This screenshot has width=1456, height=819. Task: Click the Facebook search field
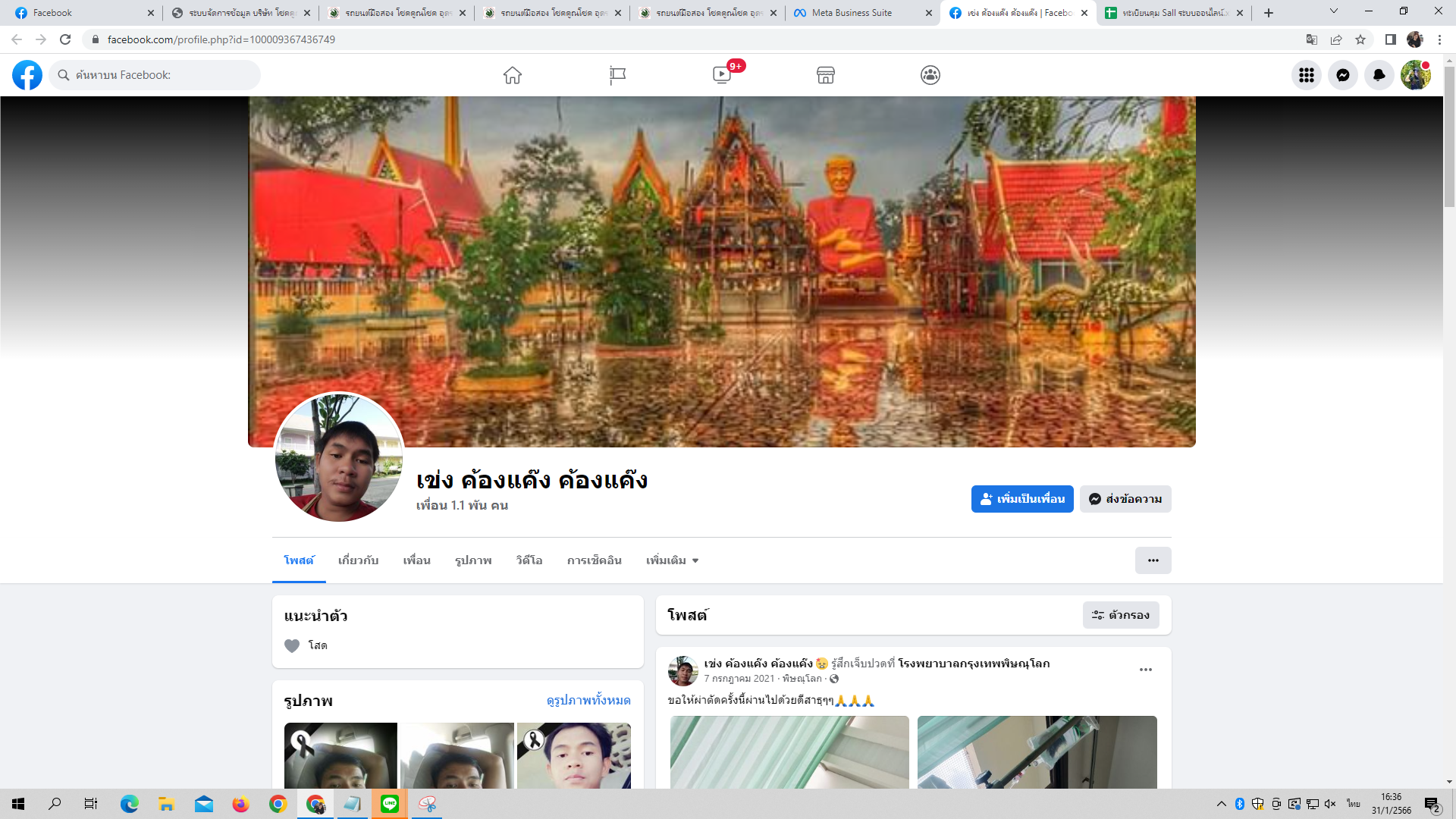pos(155,75)
